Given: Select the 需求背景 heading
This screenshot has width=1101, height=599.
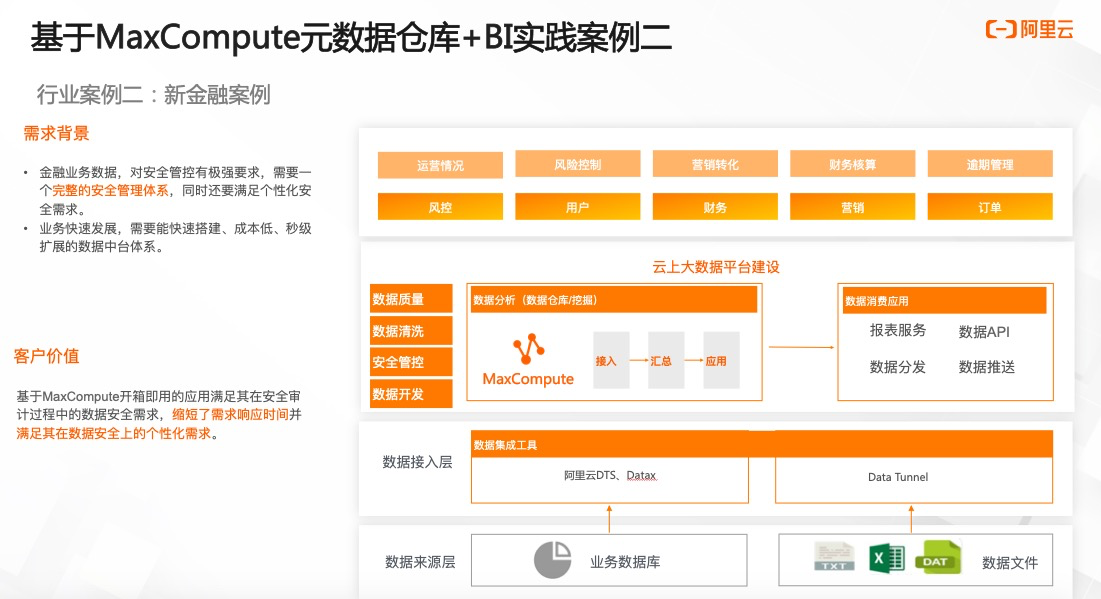Looking at the screenshot, I should coord(56,133).
